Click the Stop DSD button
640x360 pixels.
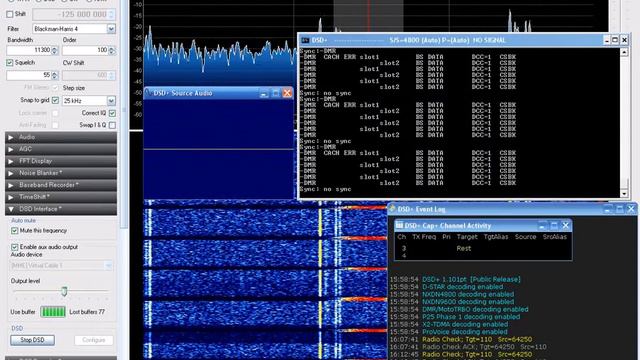[x=32, y=340]
